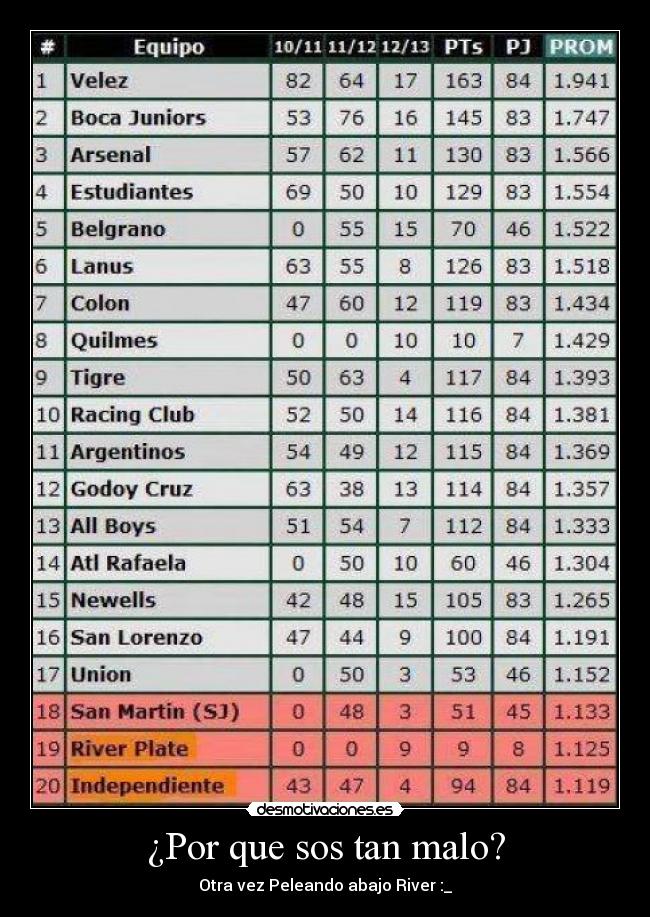Click the highlighted Independiente team name
The image size is (650, 917).
point(148,786)
